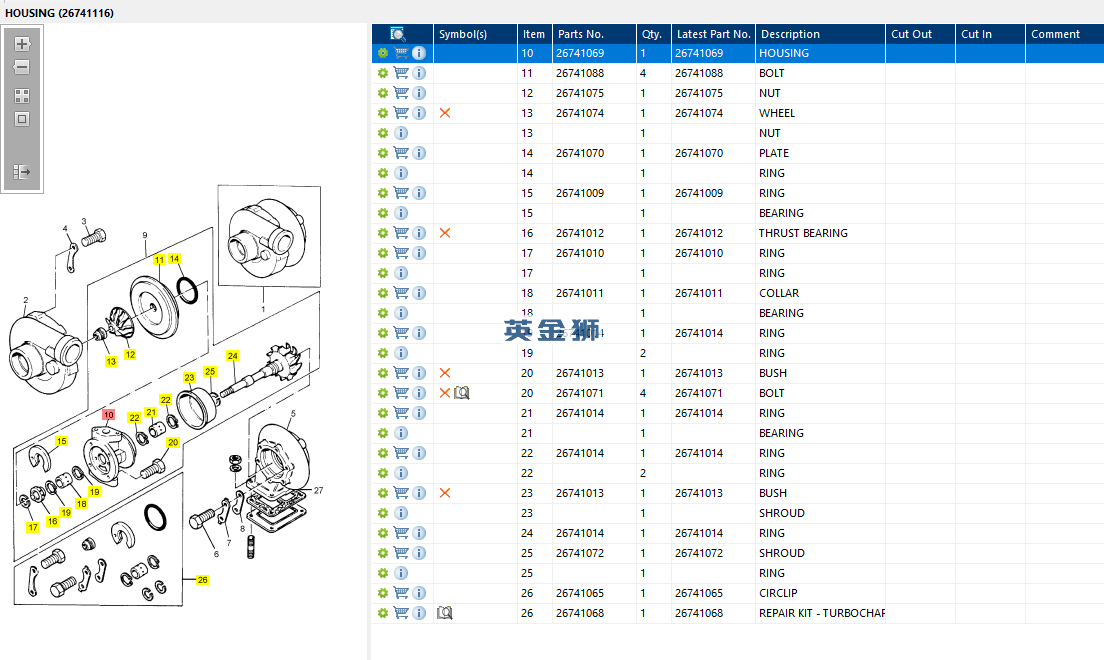This screenshot has height=660, width=1104.
Task: Click X symbol in THRUST BEARING row
Action: (x=445, y=233)
